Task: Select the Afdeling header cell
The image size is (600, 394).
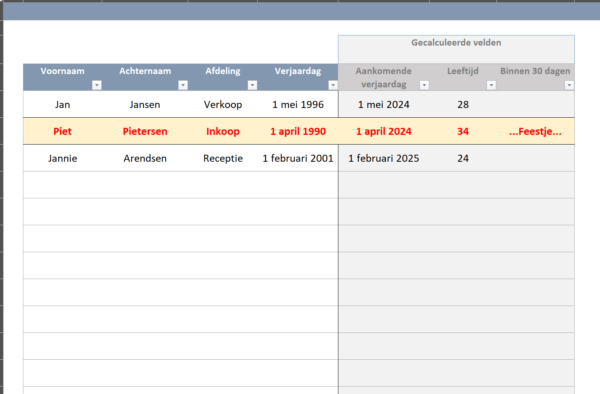Action: coord(223,77)
